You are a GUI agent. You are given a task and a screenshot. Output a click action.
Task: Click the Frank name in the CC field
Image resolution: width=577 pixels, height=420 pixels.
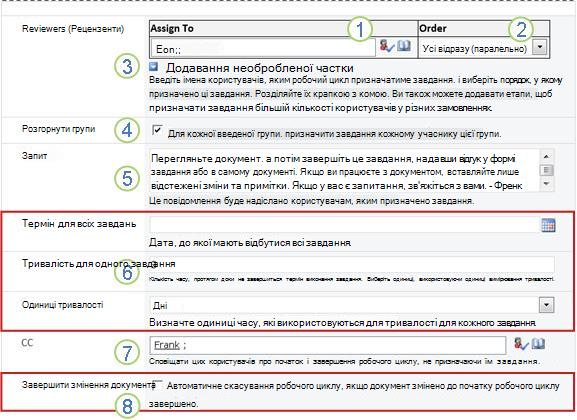pos(167,345)
